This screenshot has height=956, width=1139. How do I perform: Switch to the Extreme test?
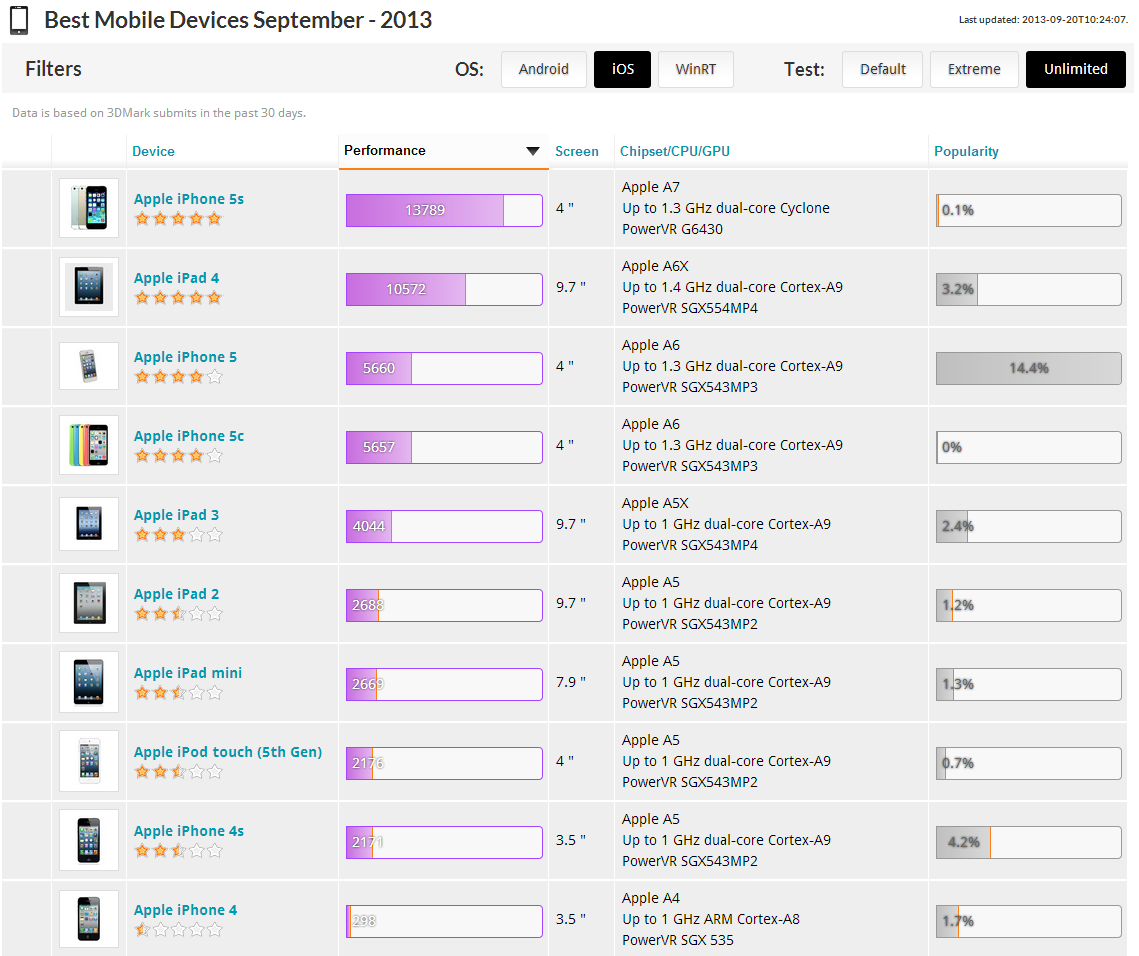(973, 70)
